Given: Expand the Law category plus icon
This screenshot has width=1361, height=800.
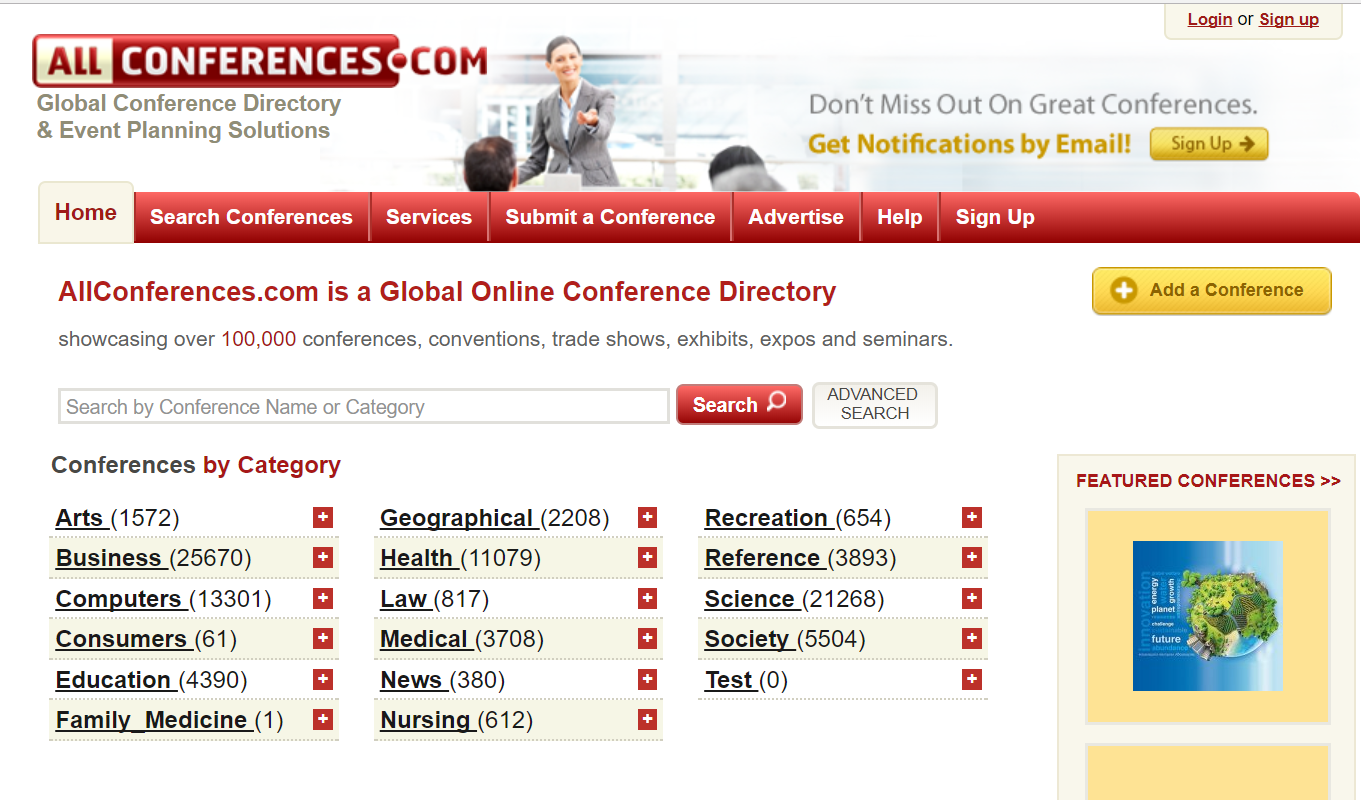Looking at the screenshot, I should coord(648,598).
